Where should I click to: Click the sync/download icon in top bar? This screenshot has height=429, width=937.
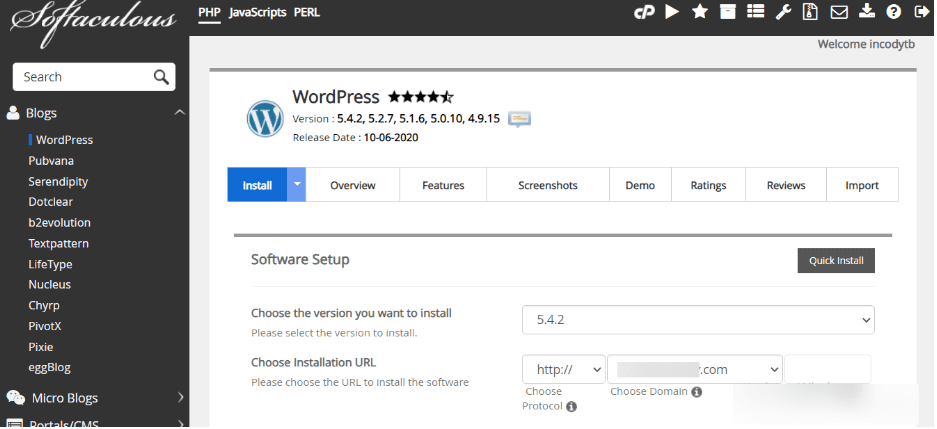pyautogui.click(x=866, y=12)
